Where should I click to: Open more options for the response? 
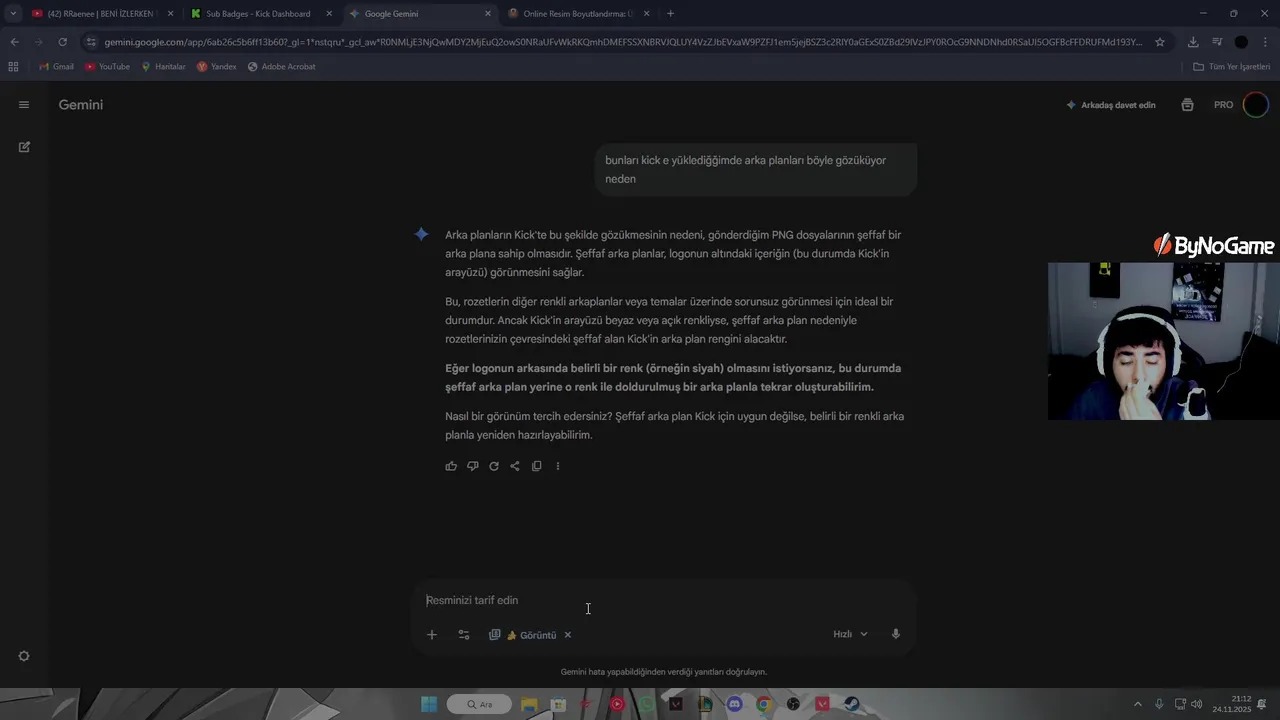tap(558, 466)
